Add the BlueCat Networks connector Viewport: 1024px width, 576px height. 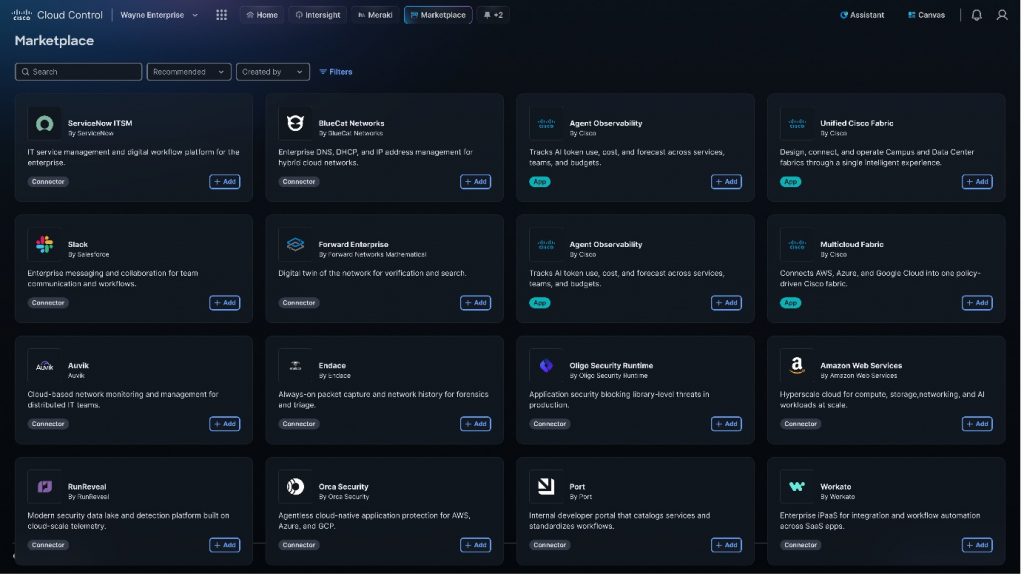477,182
